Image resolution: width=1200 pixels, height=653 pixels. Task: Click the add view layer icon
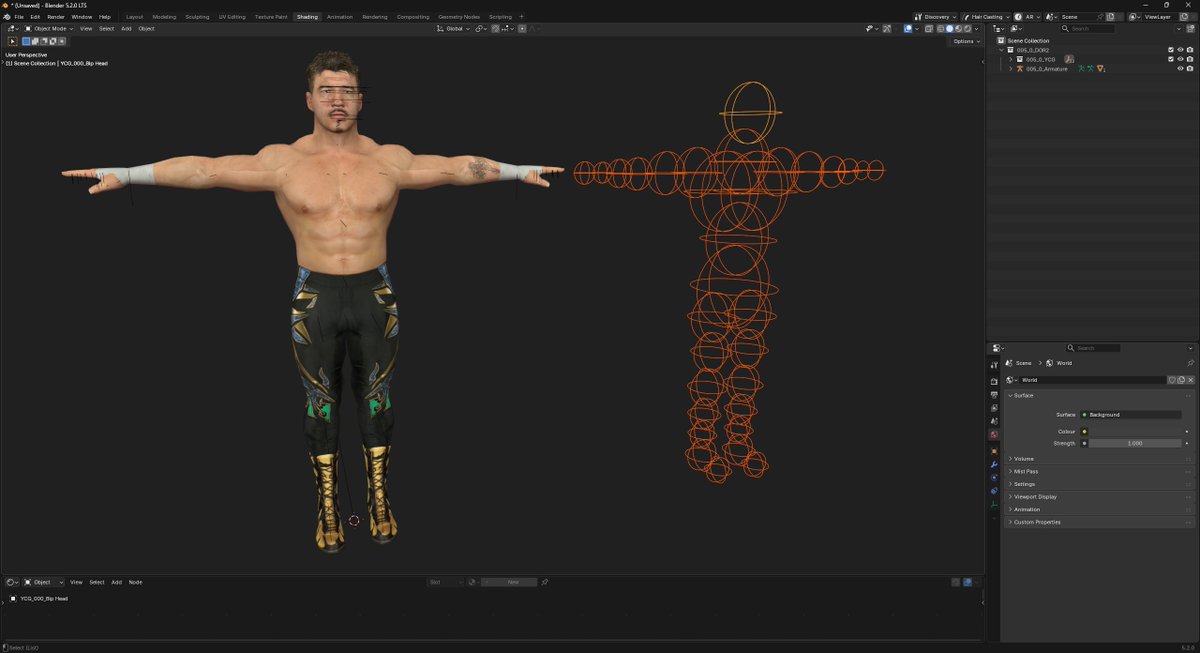tap(1182, 17)
